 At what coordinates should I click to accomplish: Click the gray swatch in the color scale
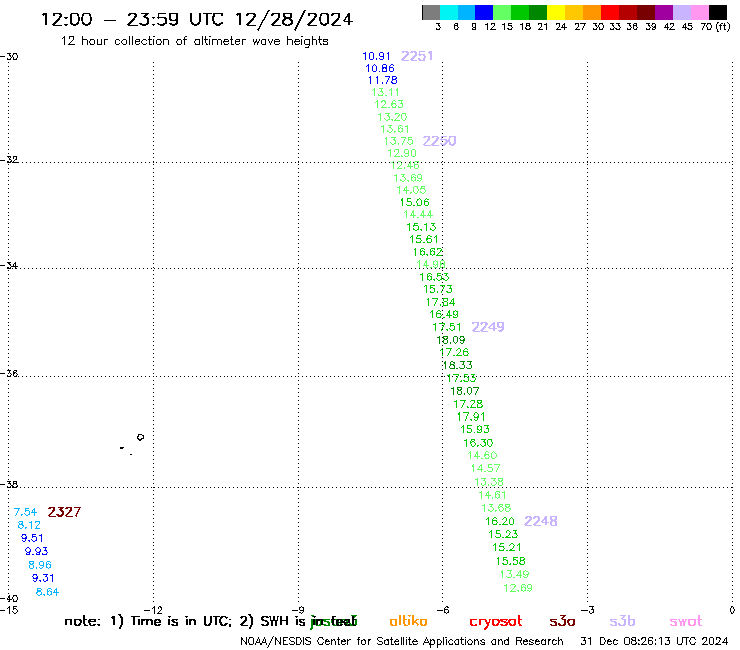431,12
